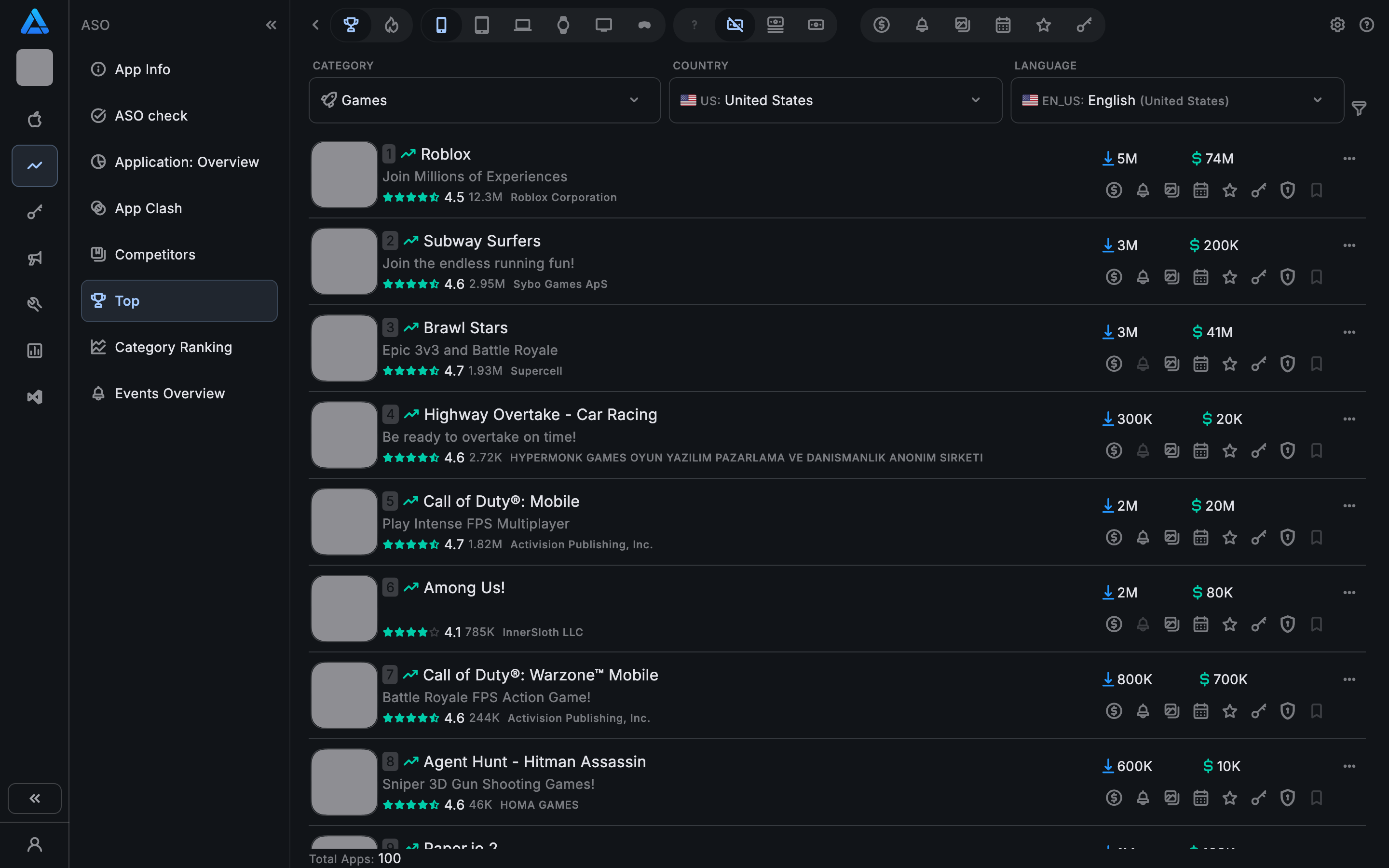The height and width of the screenshot is (868, 1389).
Task: Click the star icon on Call of Duty: Mobile
Action: pos(1229,537)
